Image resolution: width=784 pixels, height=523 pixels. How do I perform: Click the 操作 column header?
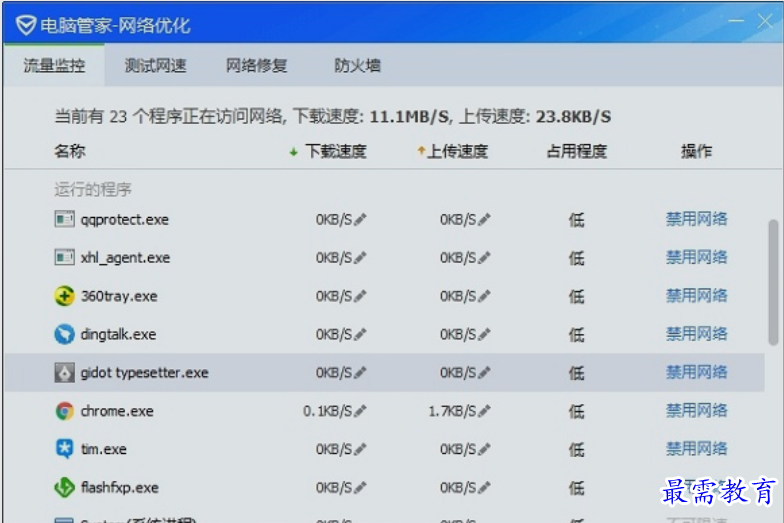coord(696,151)
